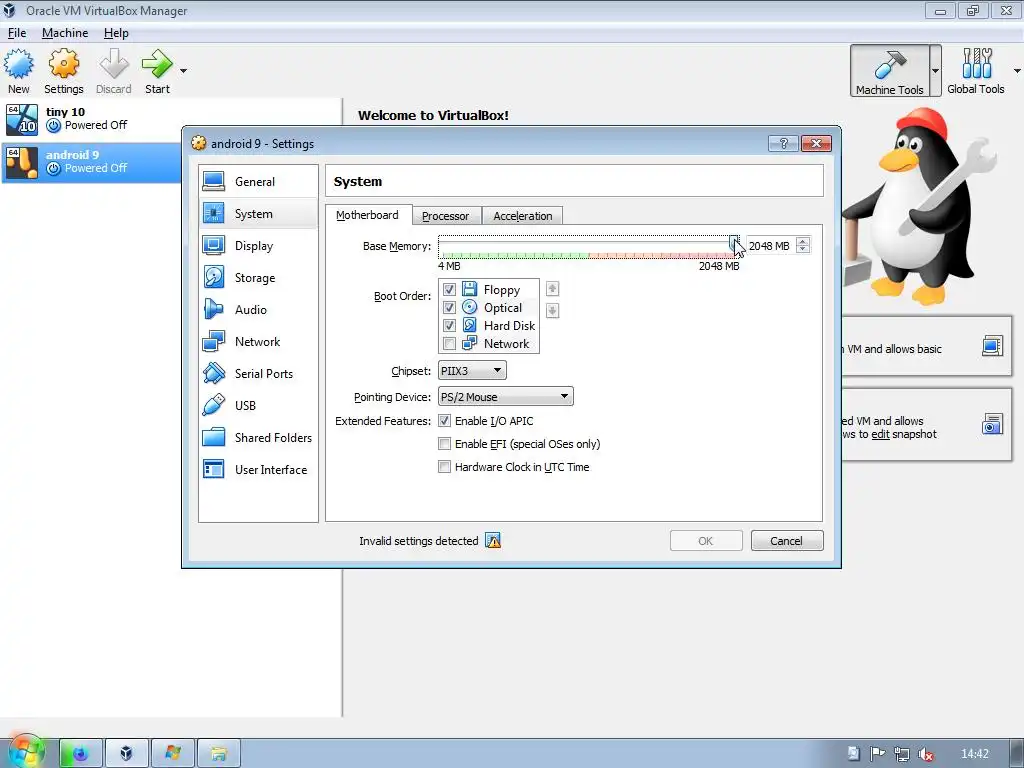This screenshot has height=768, width=1024.
Task: Uncheck Hard Disk in boot order
Action: coord(449,325)
